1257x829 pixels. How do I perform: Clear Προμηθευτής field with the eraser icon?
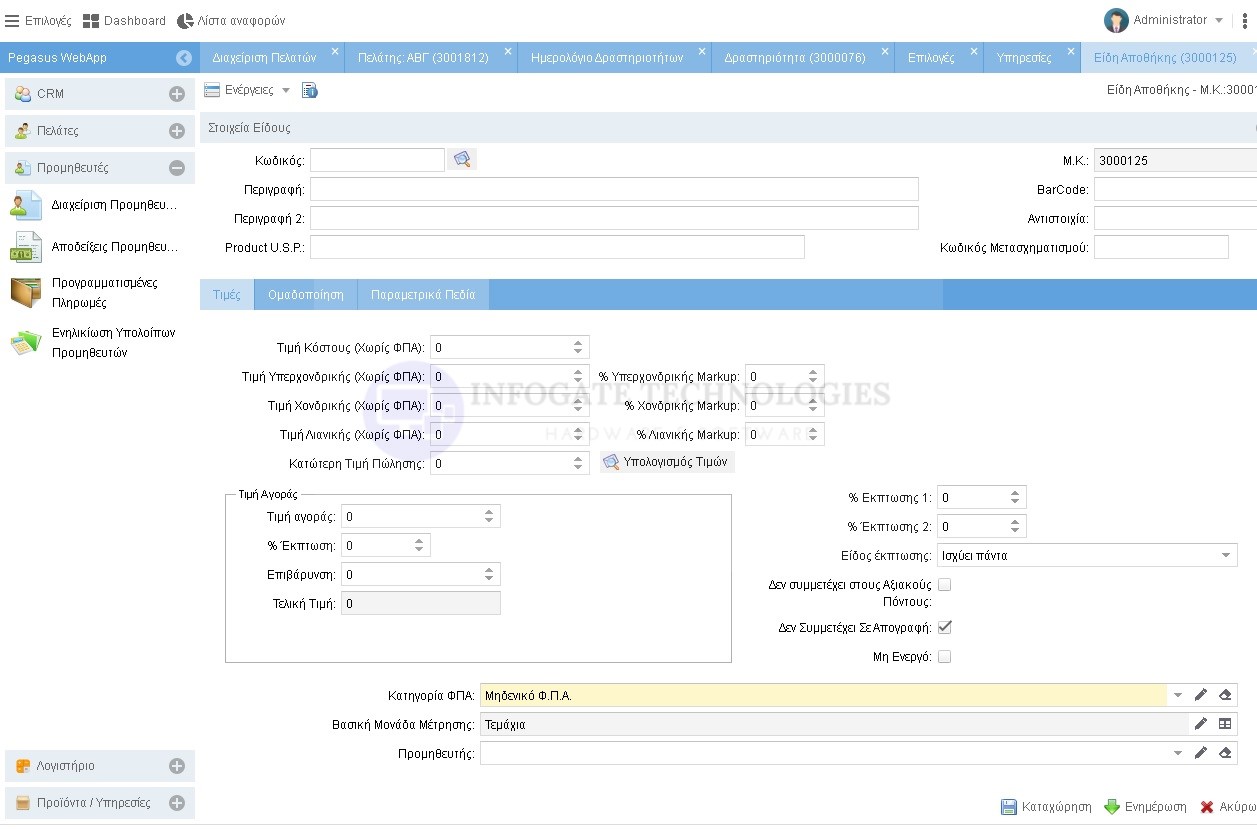coord(1225,753)
